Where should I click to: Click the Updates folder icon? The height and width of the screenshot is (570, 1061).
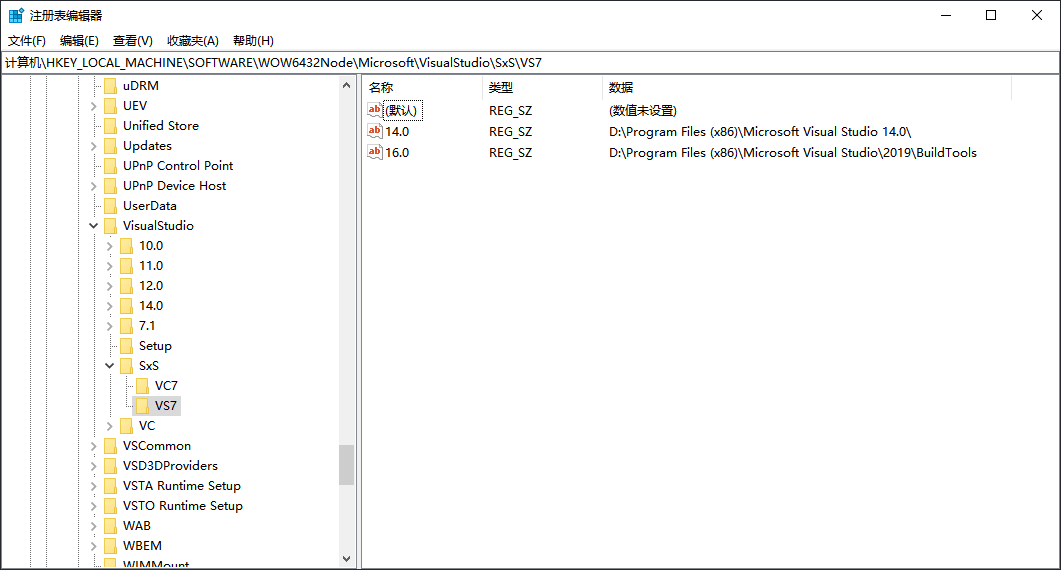pos(110,146)
